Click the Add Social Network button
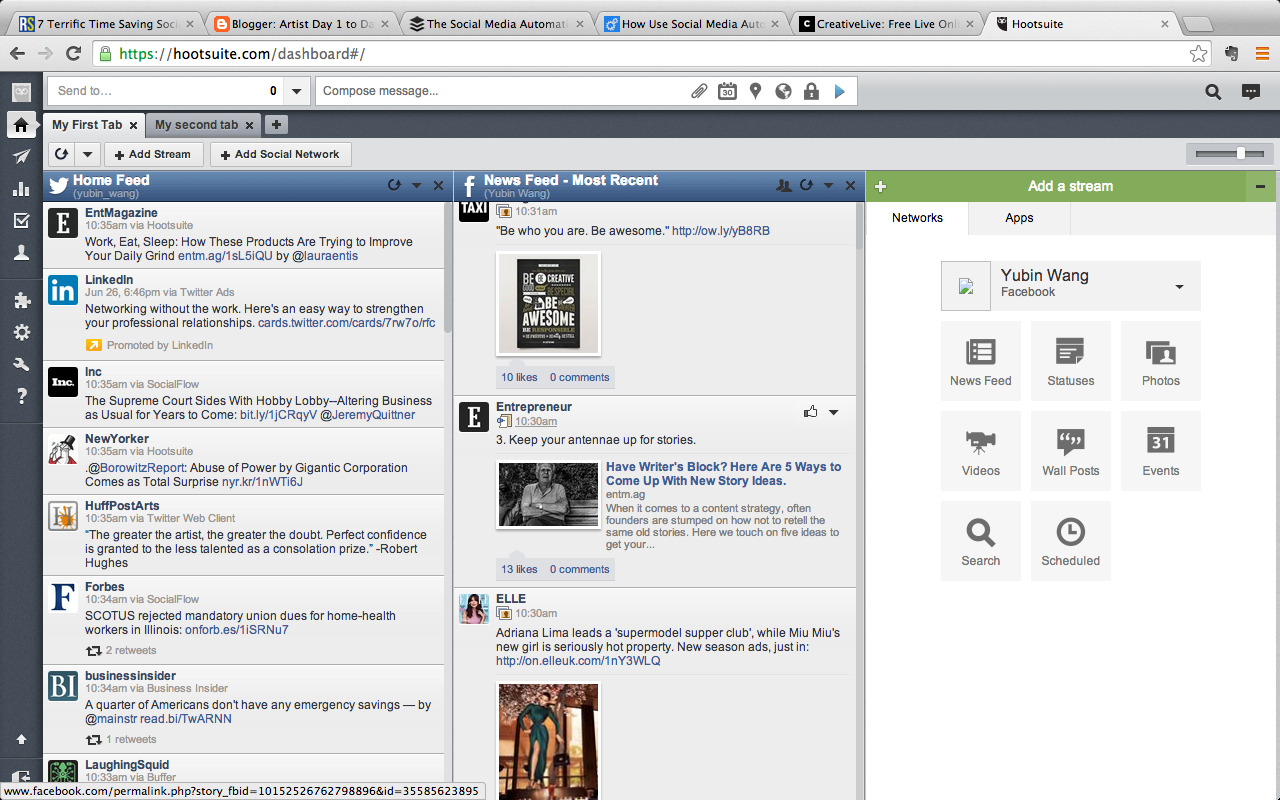1280x800 pixels. [281, 154]
